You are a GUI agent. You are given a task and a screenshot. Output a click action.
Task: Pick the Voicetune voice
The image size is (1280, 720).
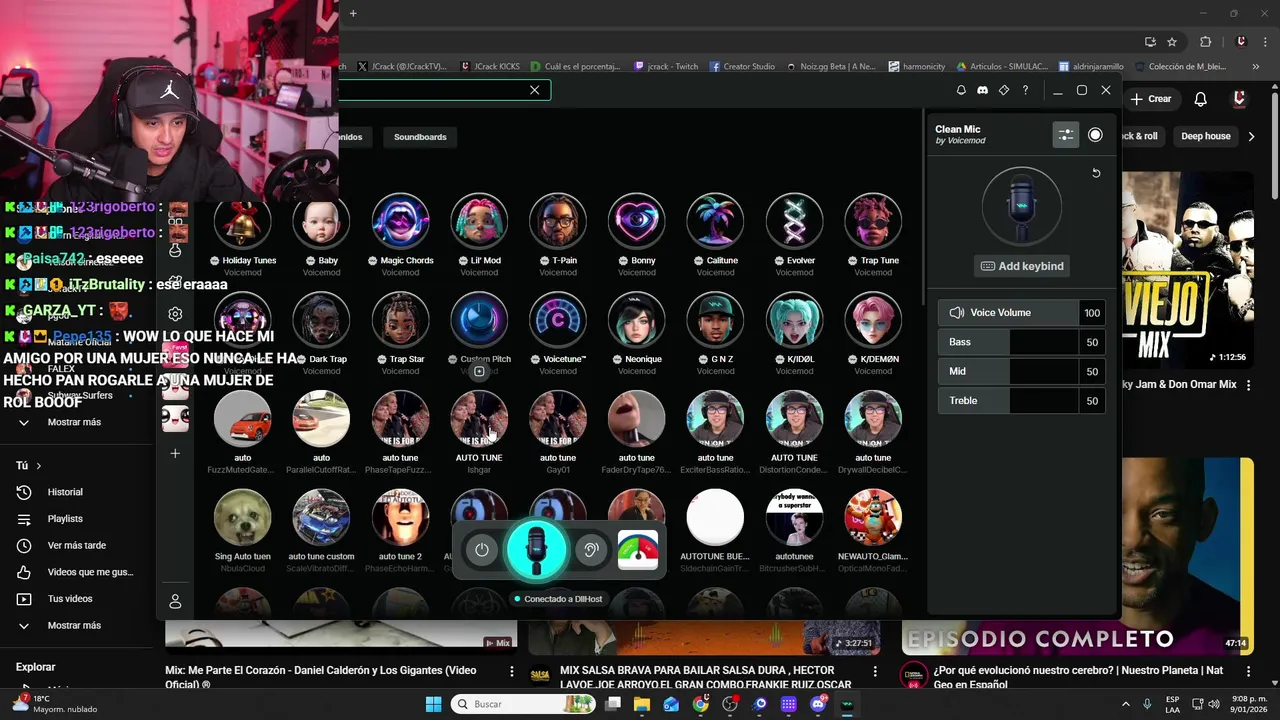(558, 320)
